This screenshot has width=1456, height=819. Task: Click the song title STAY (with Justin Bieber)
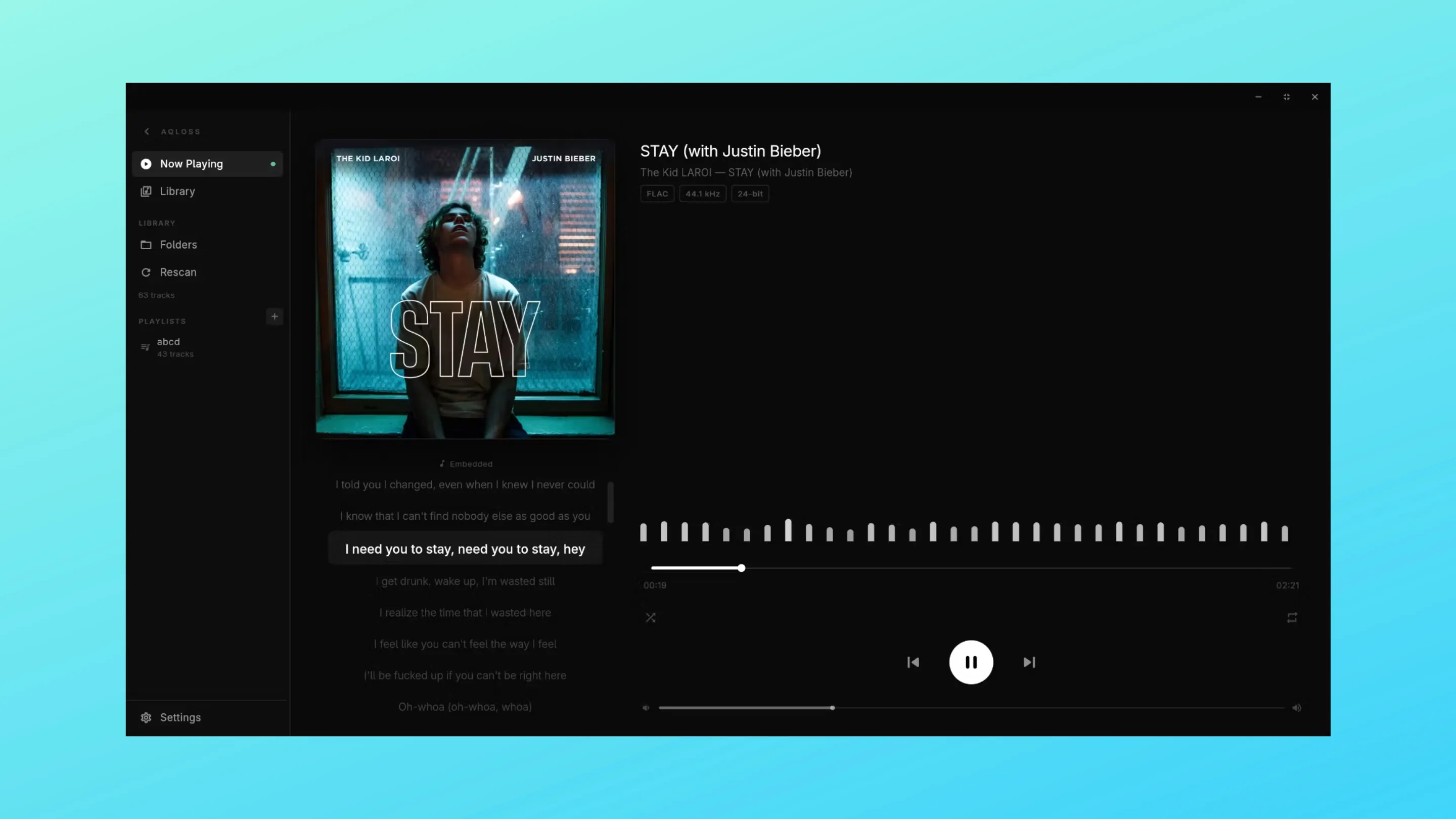(730, 151)
